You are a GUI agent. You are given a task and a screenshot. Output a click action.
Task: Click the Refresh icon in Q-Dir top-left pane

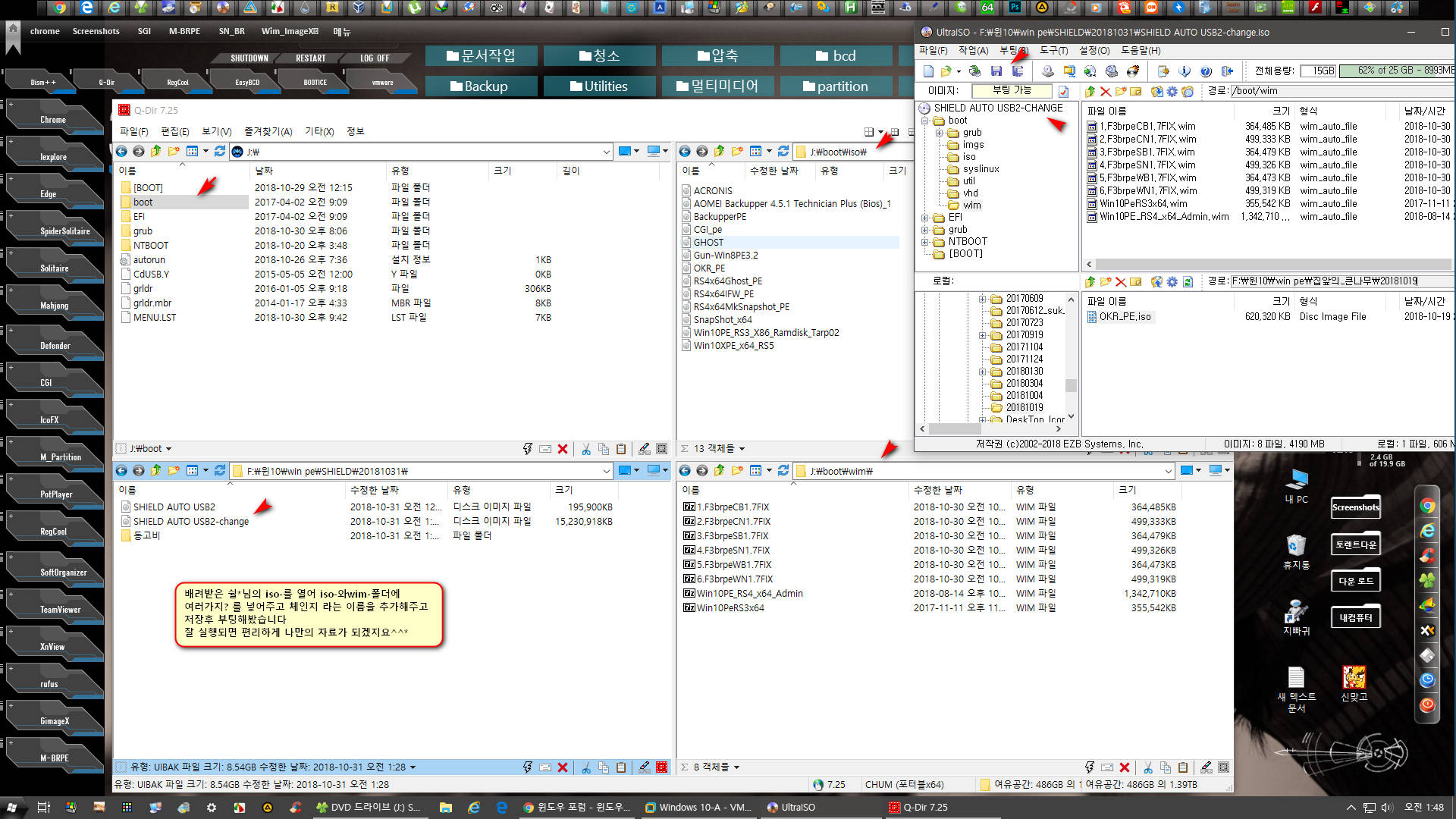coord(220,151)
